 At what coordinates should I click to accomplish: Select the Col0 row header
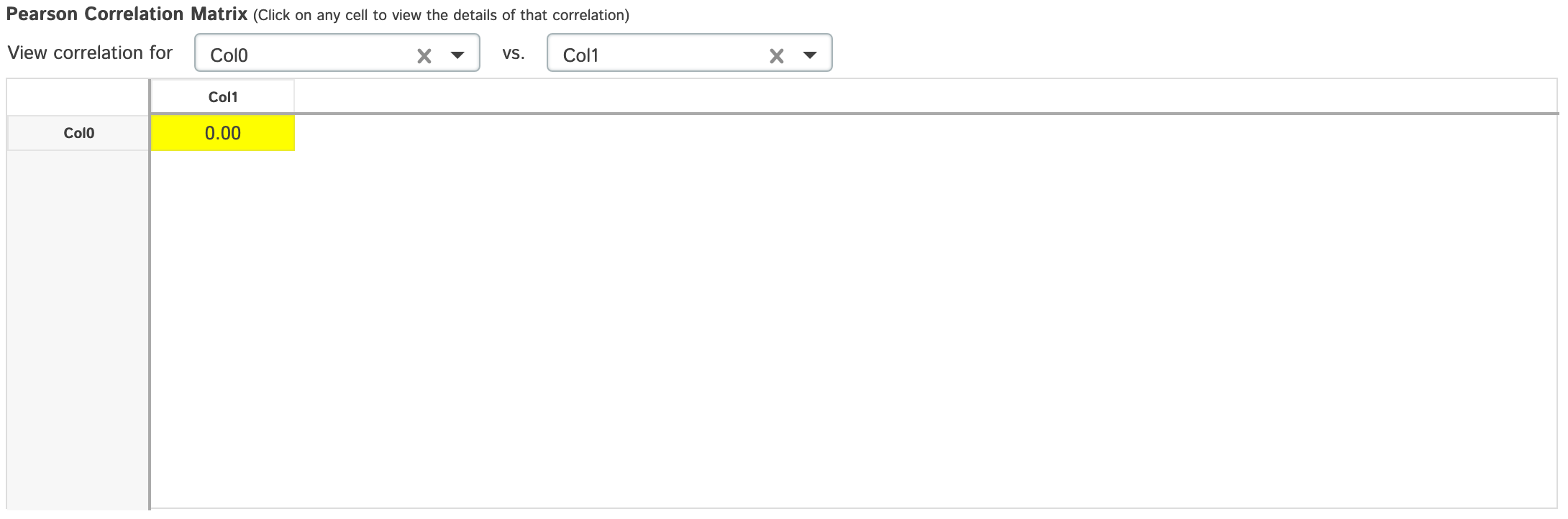pos(79,133)
